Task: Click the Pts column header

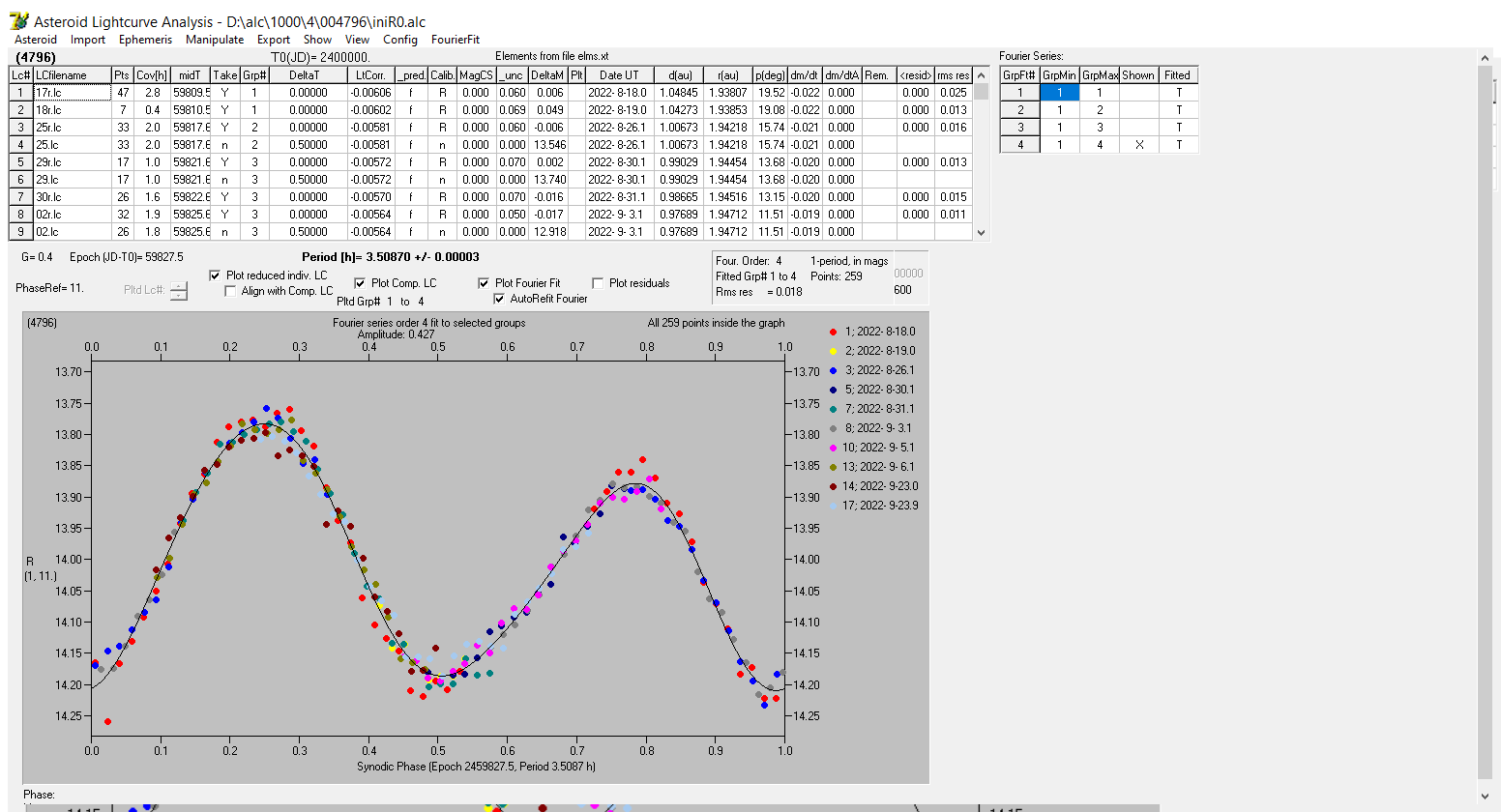Action: (121, 75)
